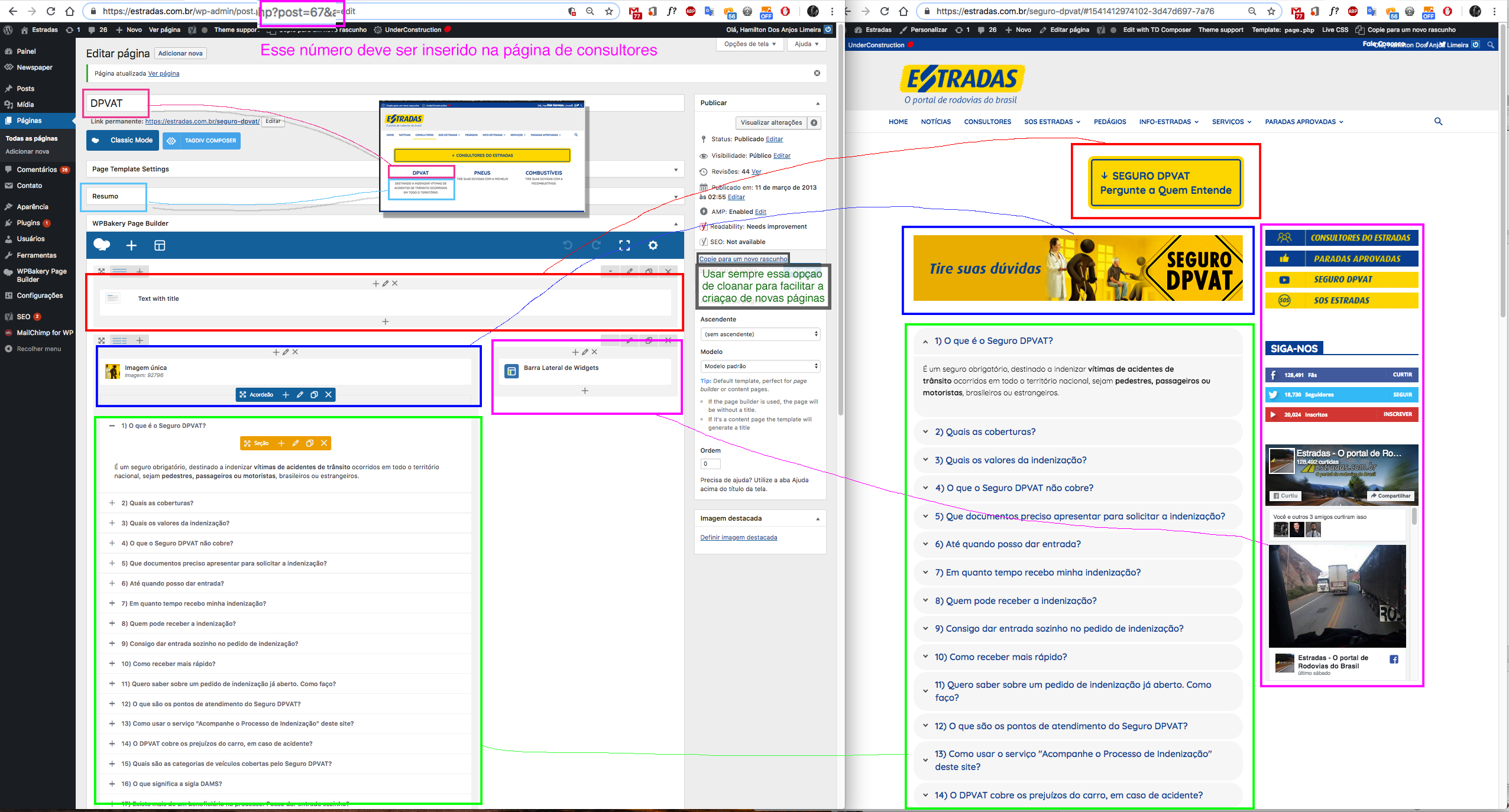Open Comentários in the WordPress sidebar
This screenshot has height=812, width=1509.
[x=37, y=170]
